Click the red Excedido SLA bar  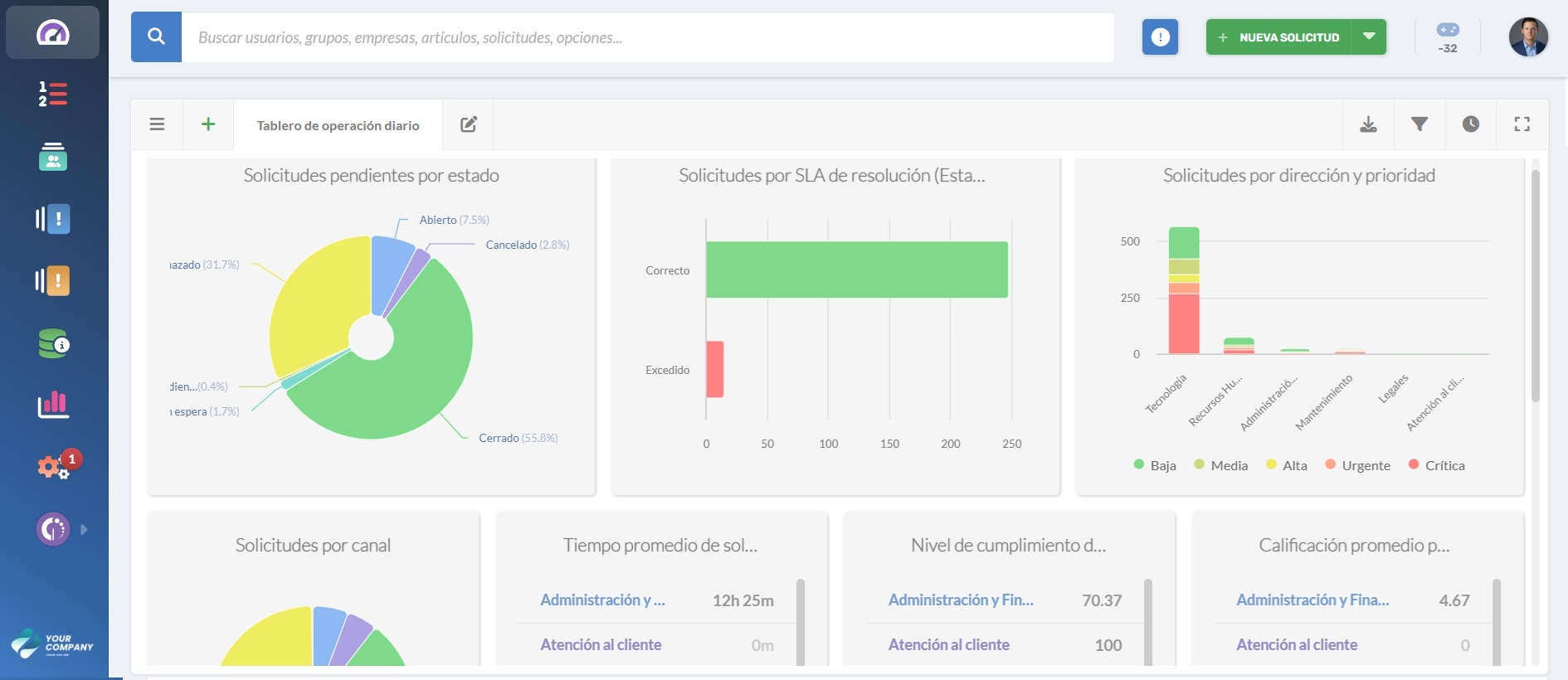[x=715, y=369]
